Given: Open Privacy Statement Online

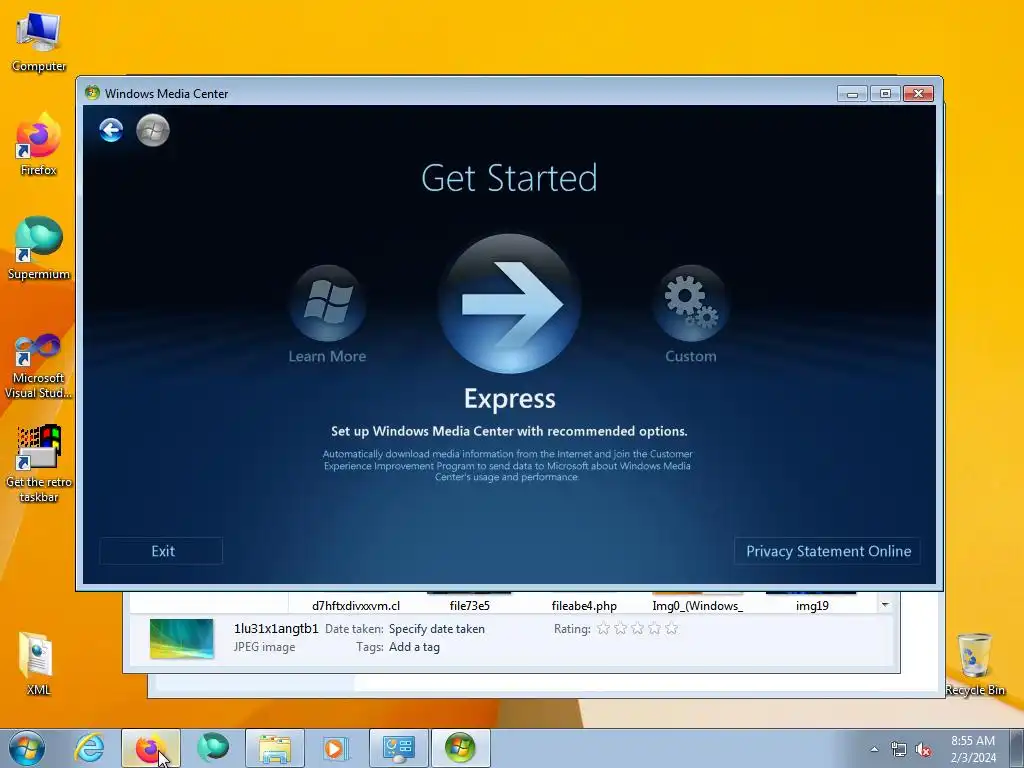Looking at the screenshot, I should tap(827, 551).
